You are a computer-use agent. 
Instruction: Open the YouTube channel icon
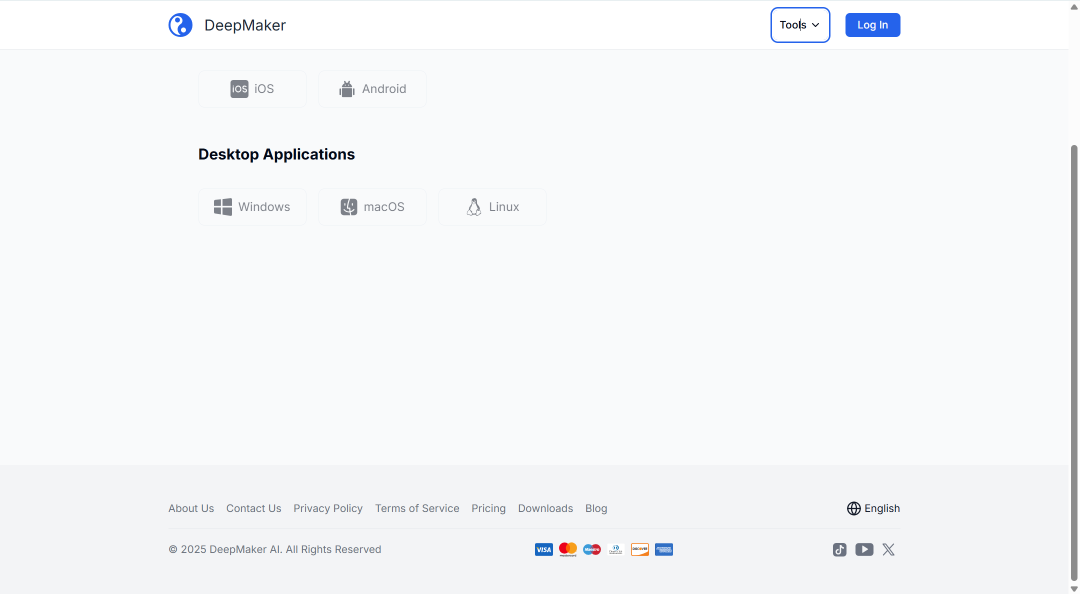click(864, 549)
